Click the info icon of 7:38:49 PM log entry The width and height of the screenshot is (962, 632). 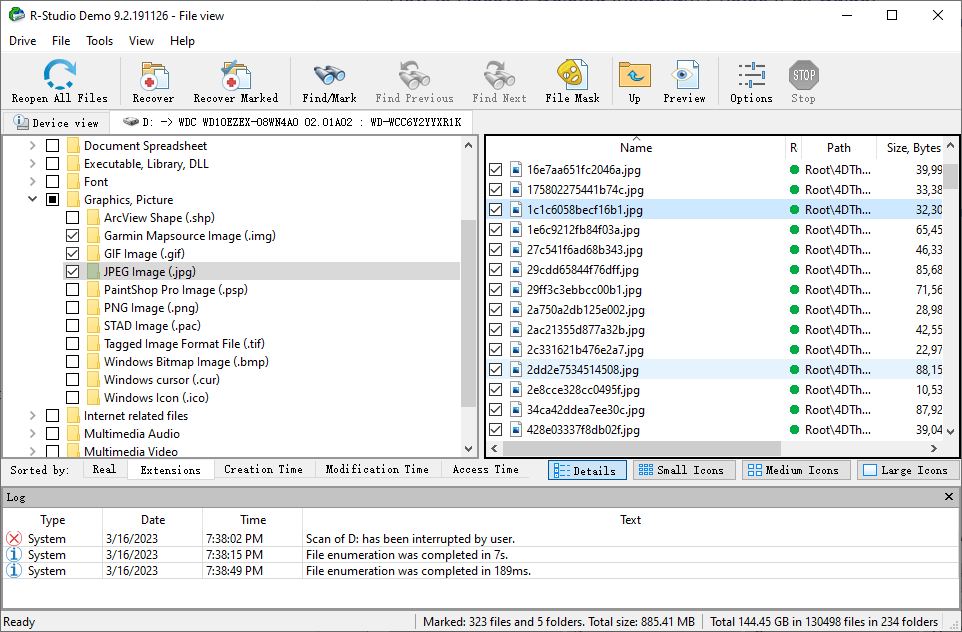(13, 571)
